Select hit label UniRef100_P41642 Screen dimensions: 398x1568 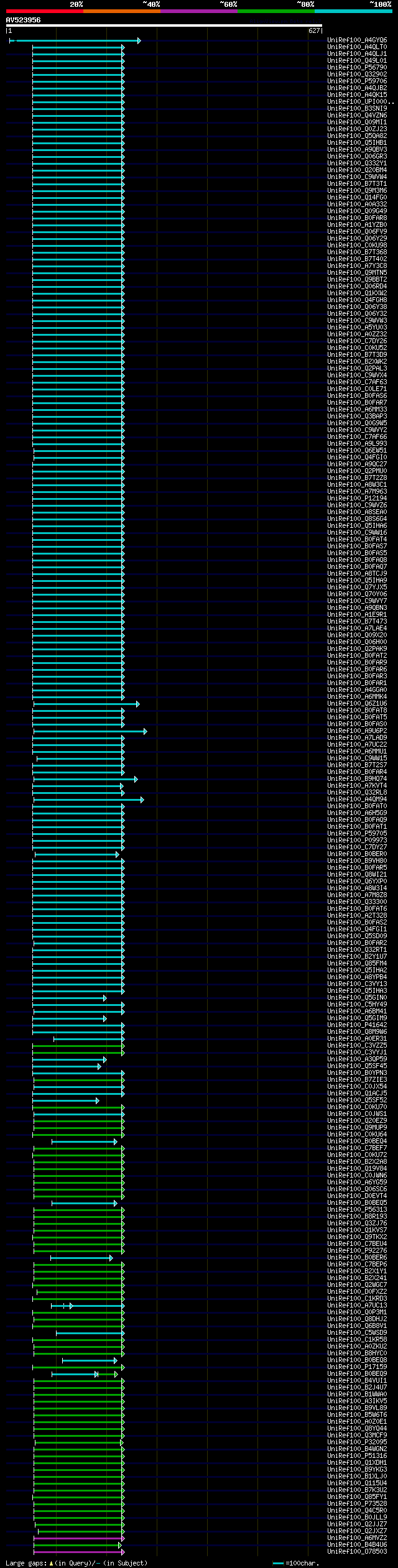coord(357,1025)
